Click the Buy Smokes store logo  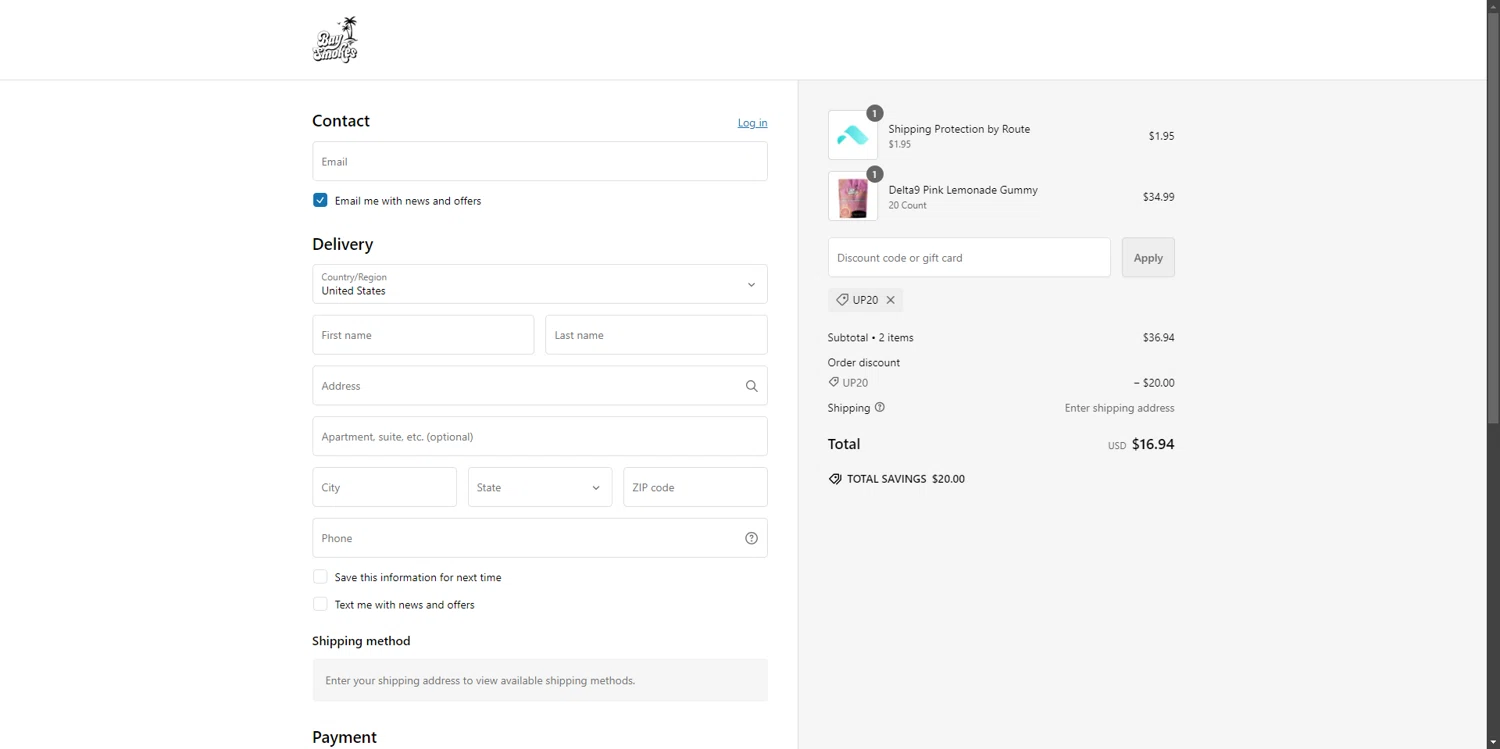[335, 40]
